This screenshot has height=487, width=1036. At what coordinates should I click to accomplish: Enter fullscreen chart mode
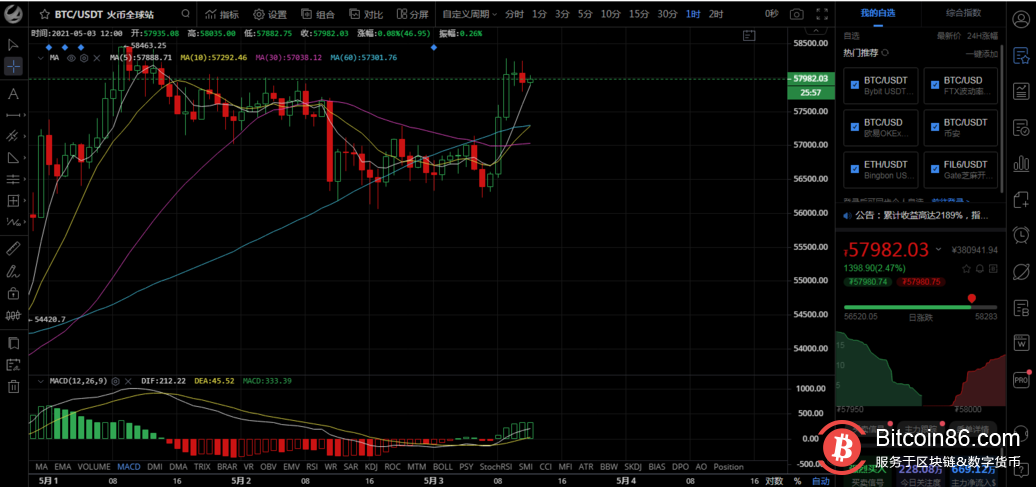click(822, 14)
